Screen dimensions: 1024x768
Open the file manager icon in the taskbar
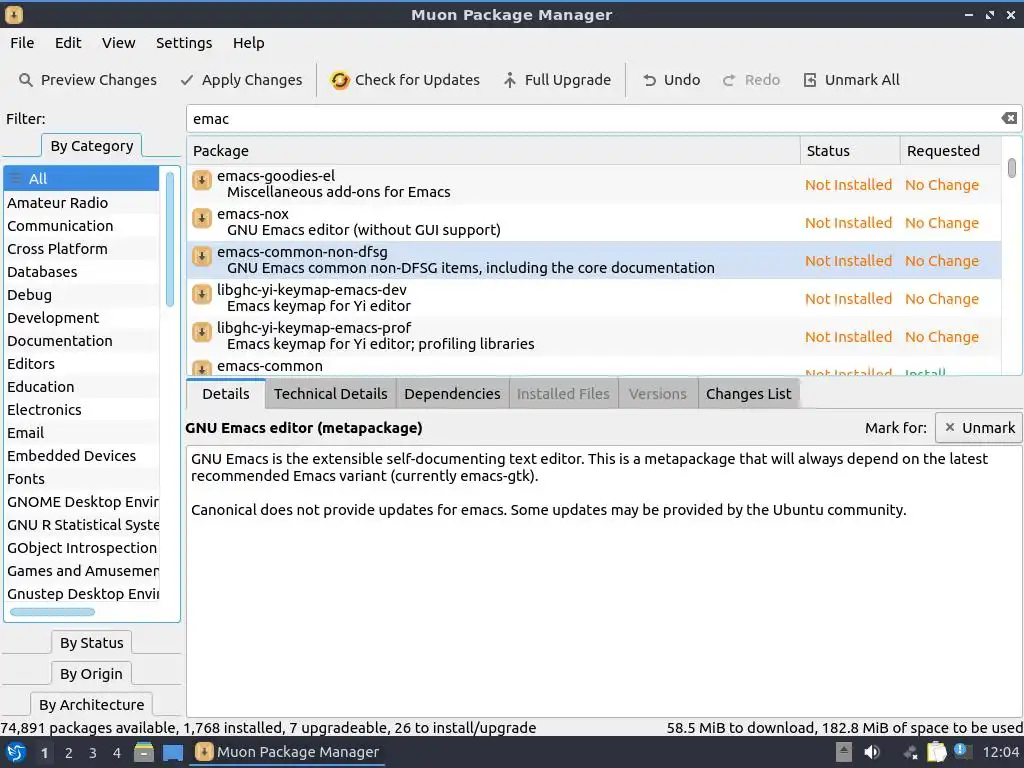click(144, 752)
